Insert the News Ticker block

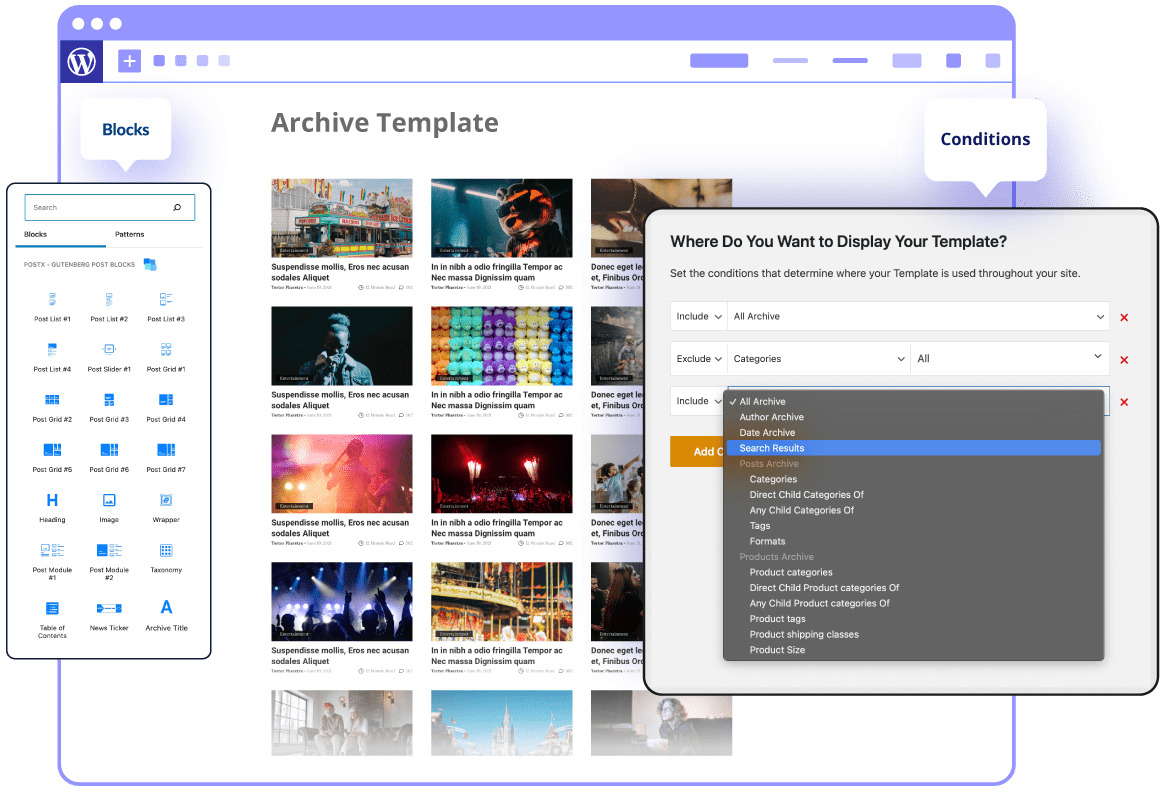(109, 616)
